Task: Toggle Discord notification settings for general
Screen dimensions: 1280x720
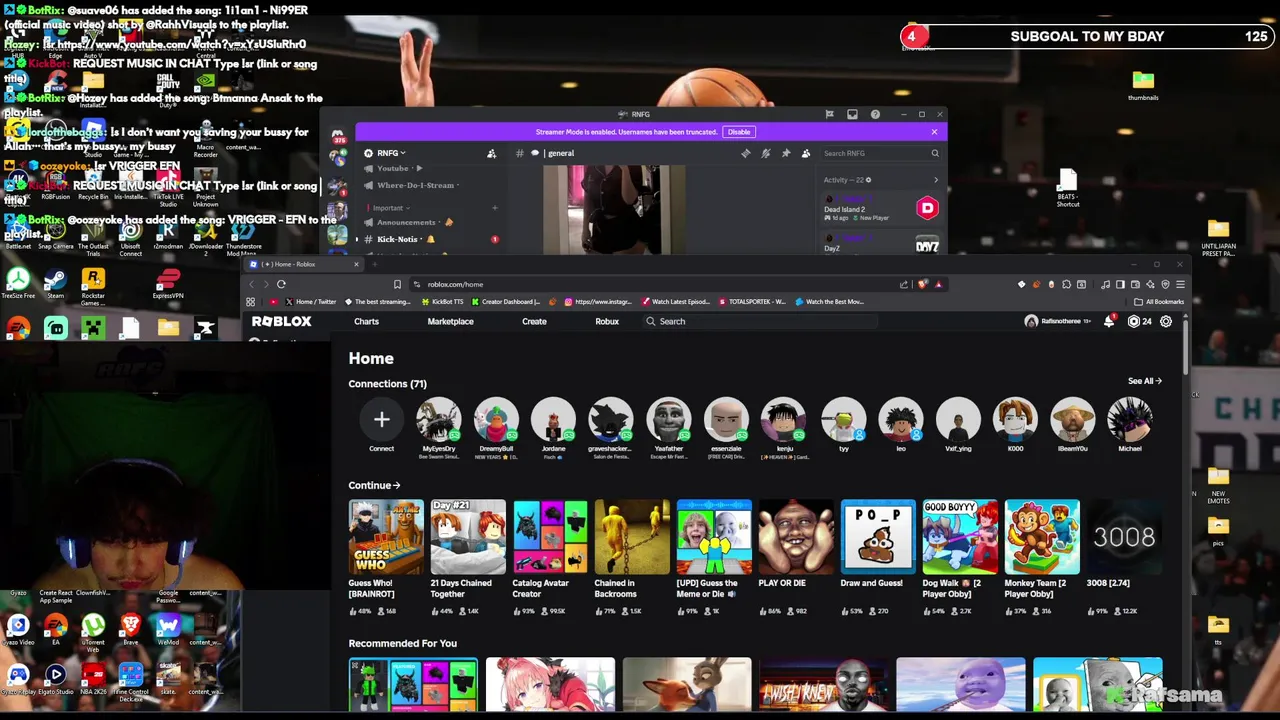Action: click(766, 153)
